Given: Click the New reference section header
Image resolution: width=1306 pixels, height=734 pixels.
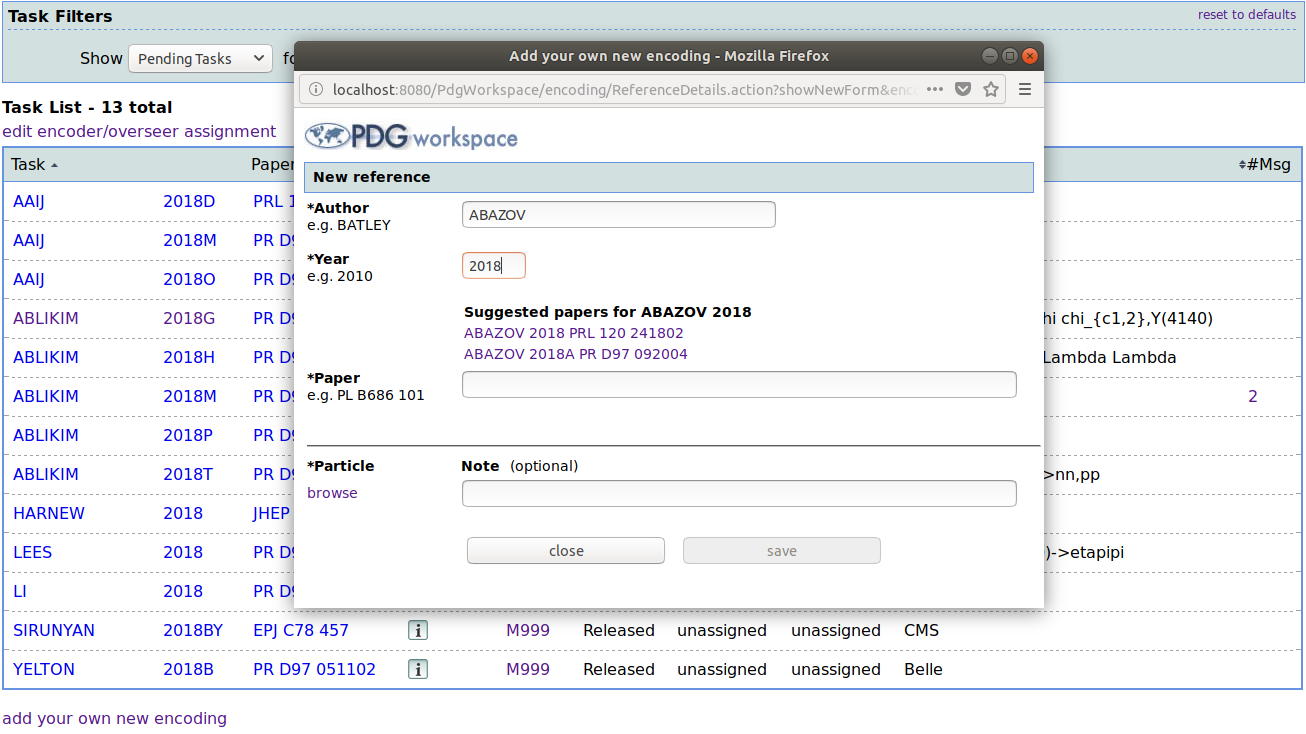Looking at the screenshot, I should pos(669,177).
